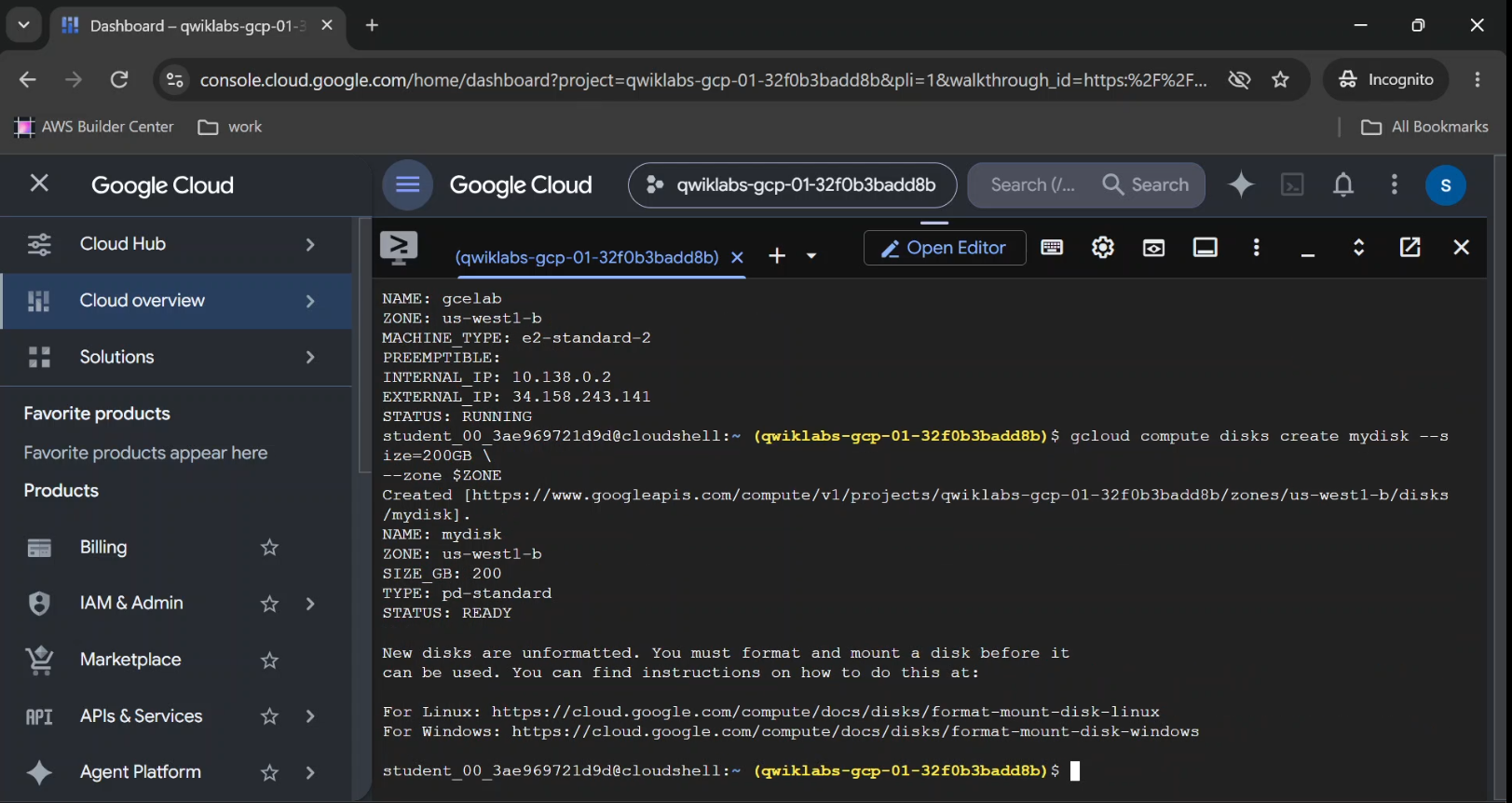Reload the browser page
The height and width of the screenshot is (803, 1512).
[x=119, y=80]
